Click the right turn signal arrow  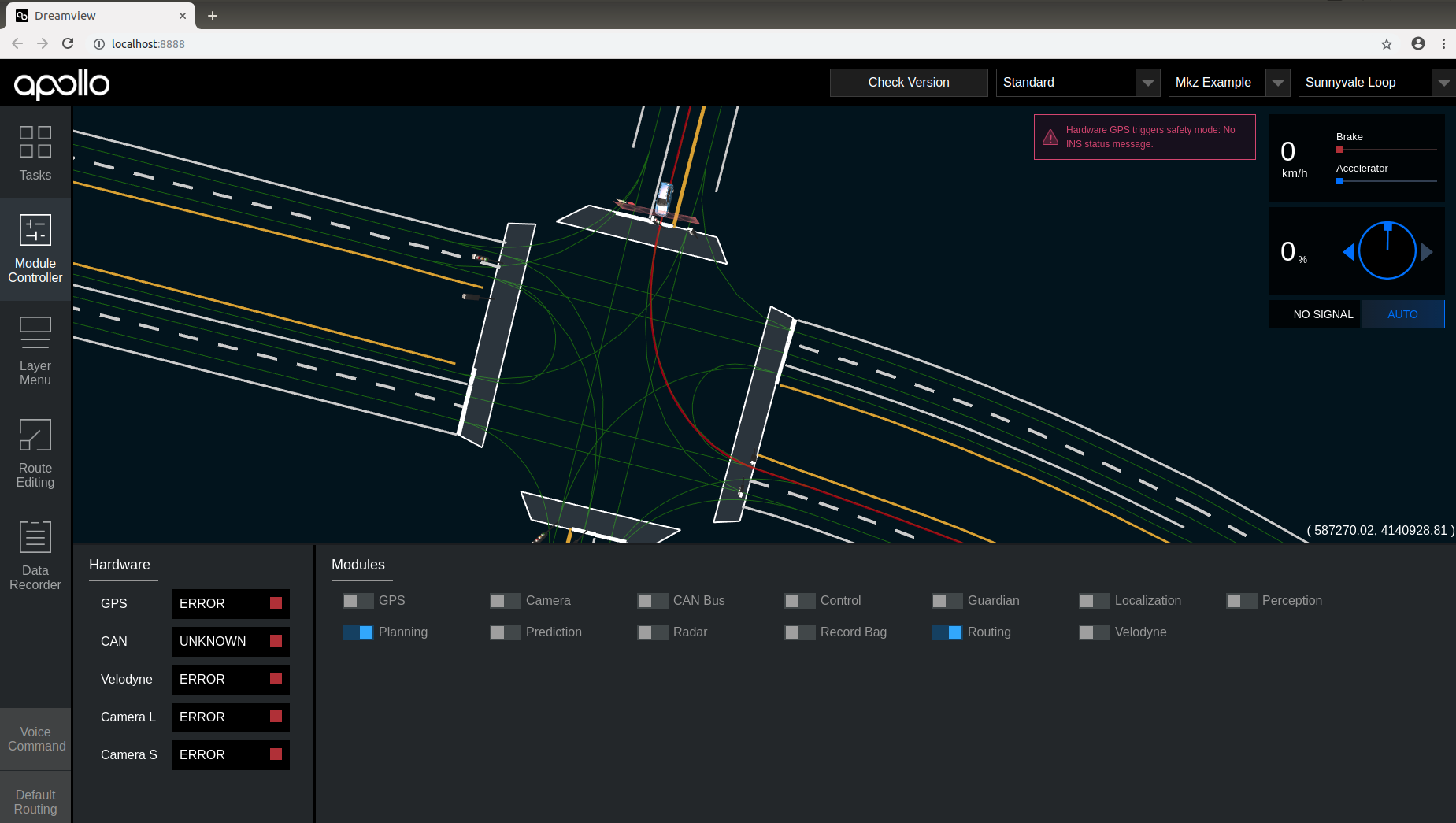point(1427,252)
